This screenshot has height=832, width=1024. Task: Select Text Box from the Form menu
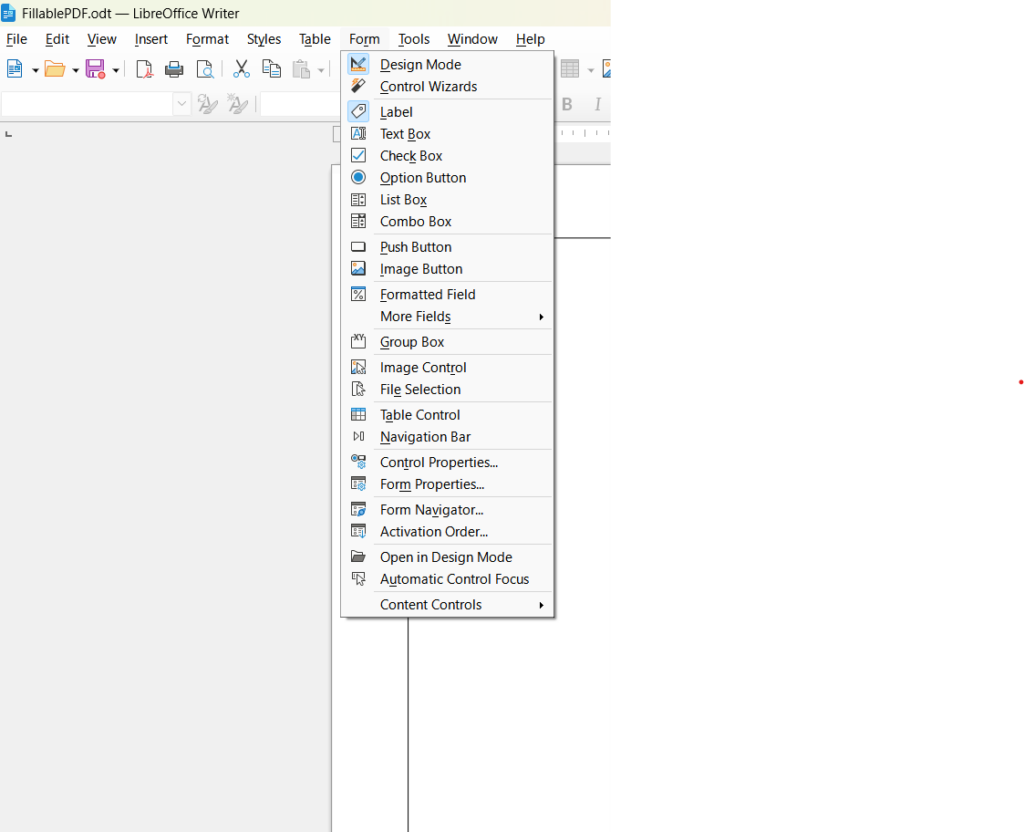point(449,134)
